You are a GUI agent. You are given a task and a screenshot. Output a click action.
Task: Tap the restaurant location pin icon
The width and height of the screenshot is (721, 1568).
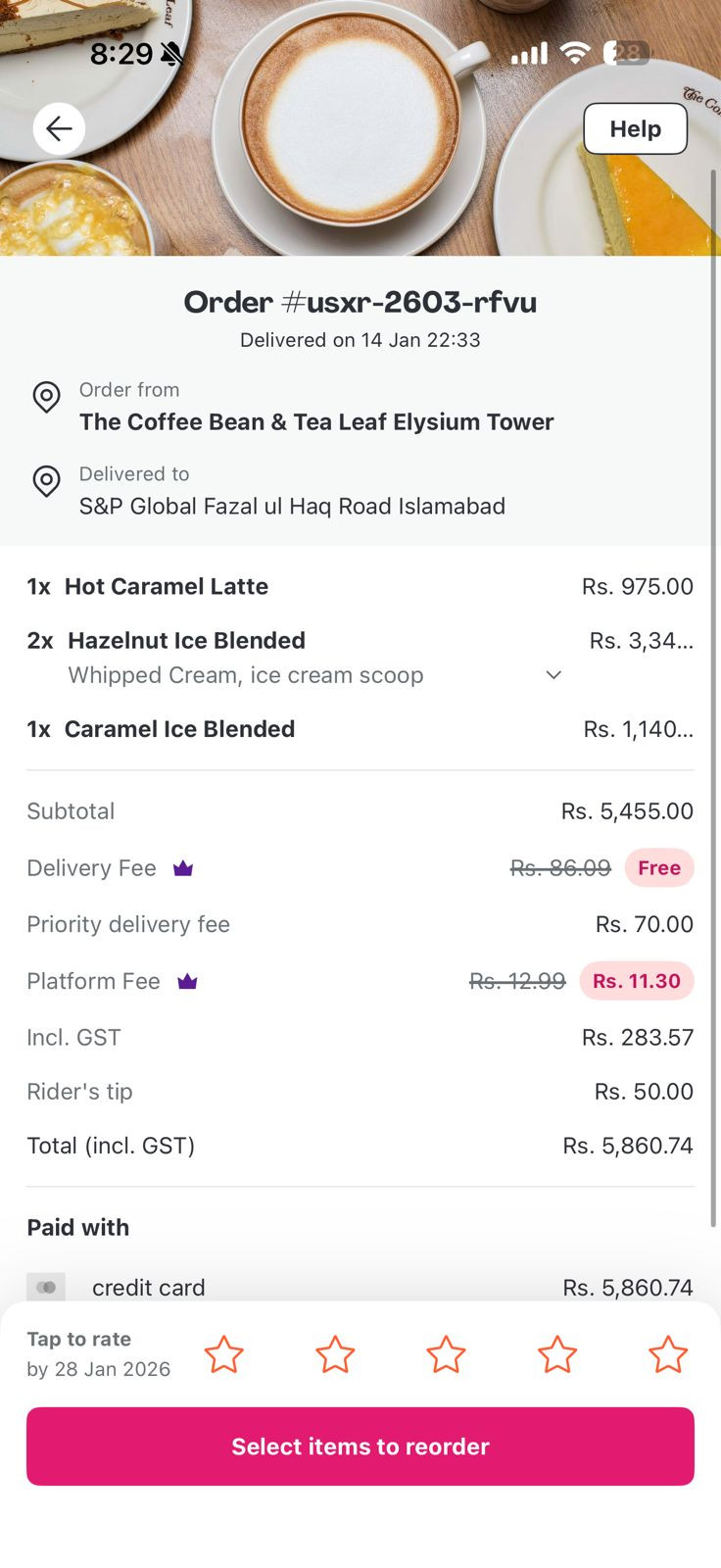[46, 396]
